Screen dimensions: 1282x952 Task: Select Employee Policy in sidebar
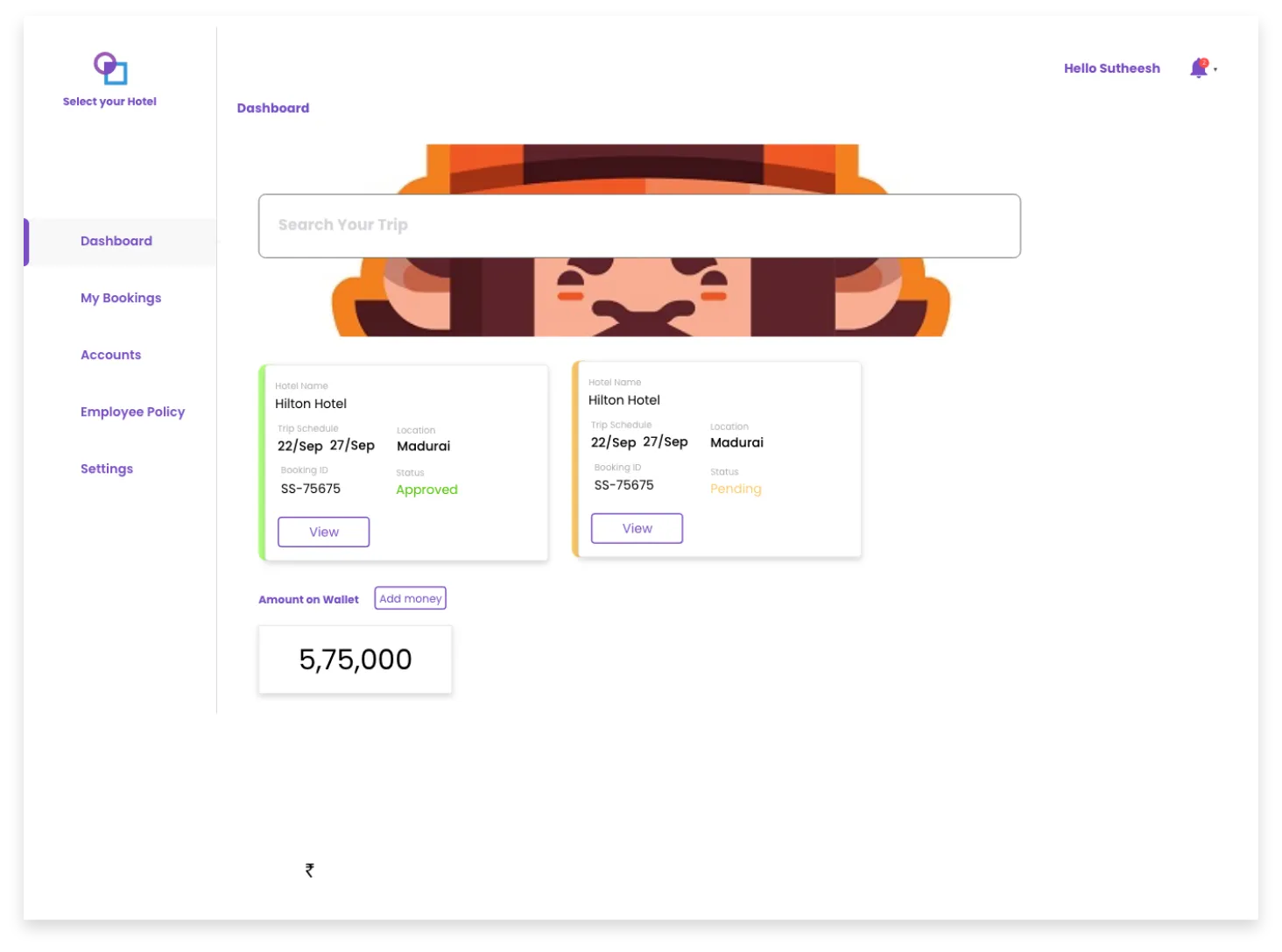click(x=132, y=412)
